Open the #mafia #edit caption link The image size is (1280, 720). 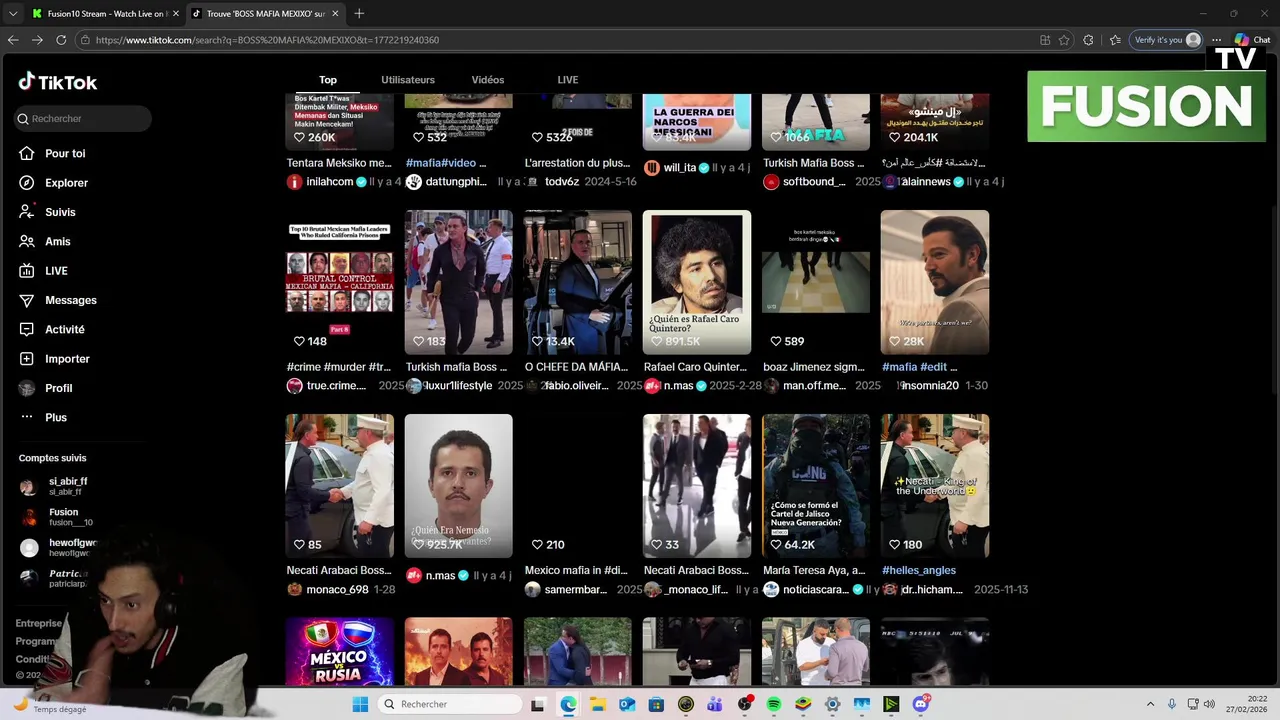tap(919, 367)
